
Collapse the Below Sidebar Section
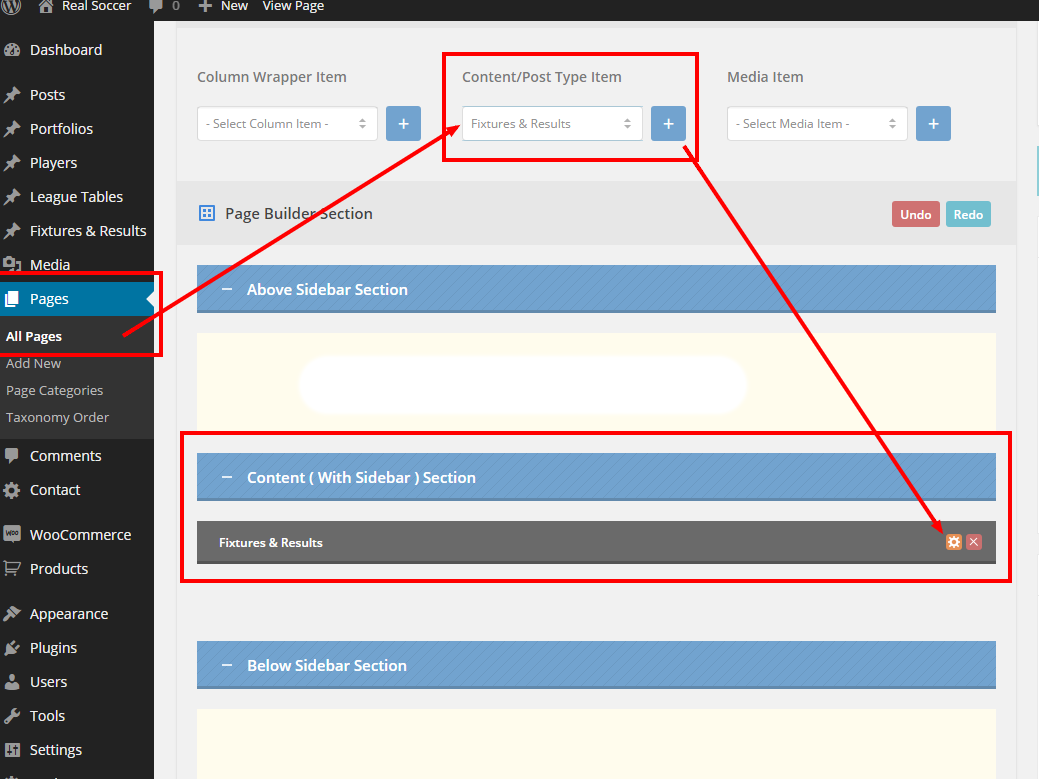[x=227, y=665]
